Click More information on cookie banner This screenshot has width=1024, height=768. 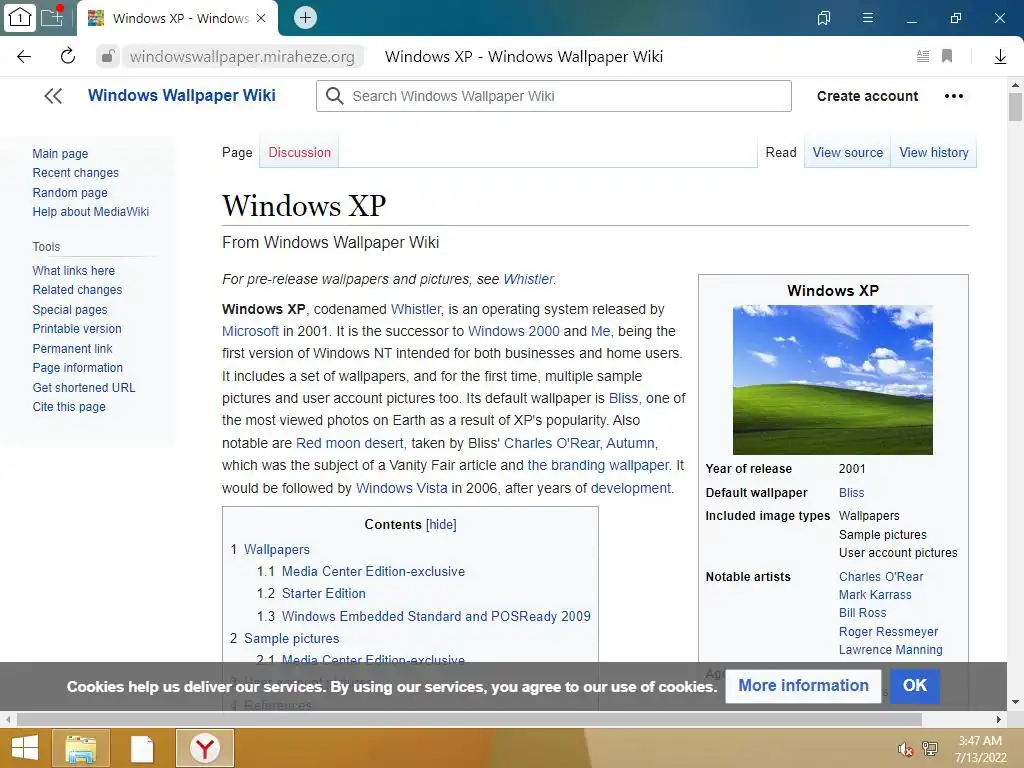point(803,686)
